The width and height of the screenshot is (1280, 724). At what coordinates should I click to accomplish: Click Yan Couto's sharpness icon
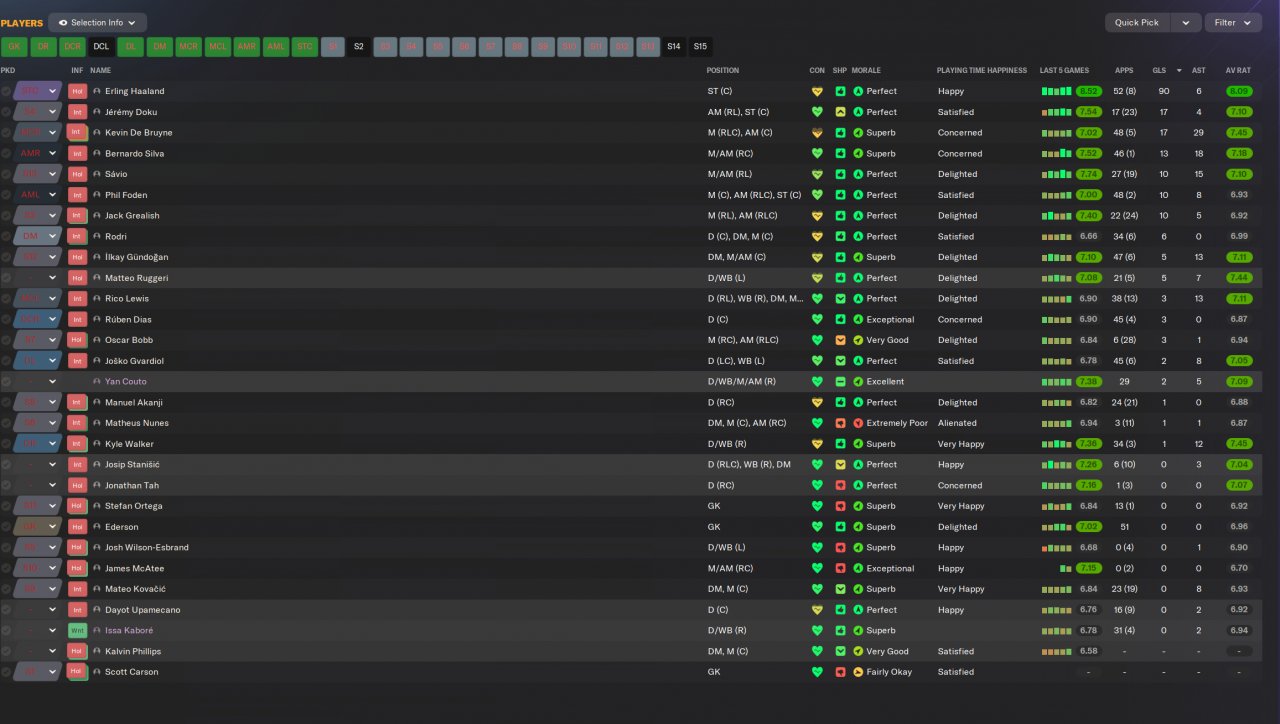(840, 382)
